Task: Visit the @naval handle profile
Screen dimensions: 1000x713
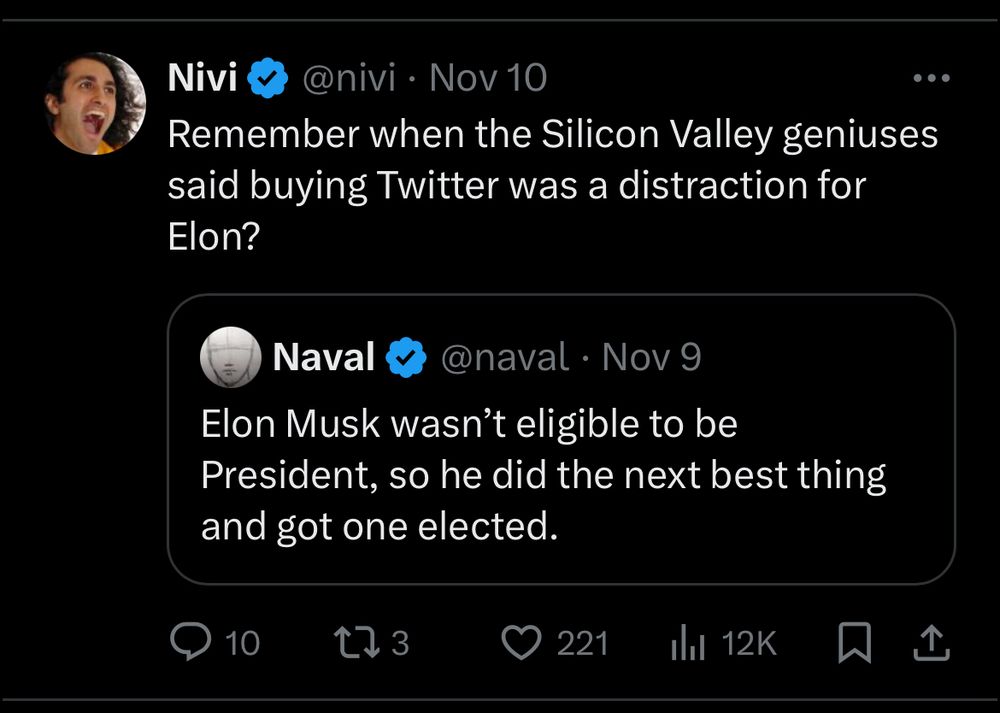Action: pos(503,357)
